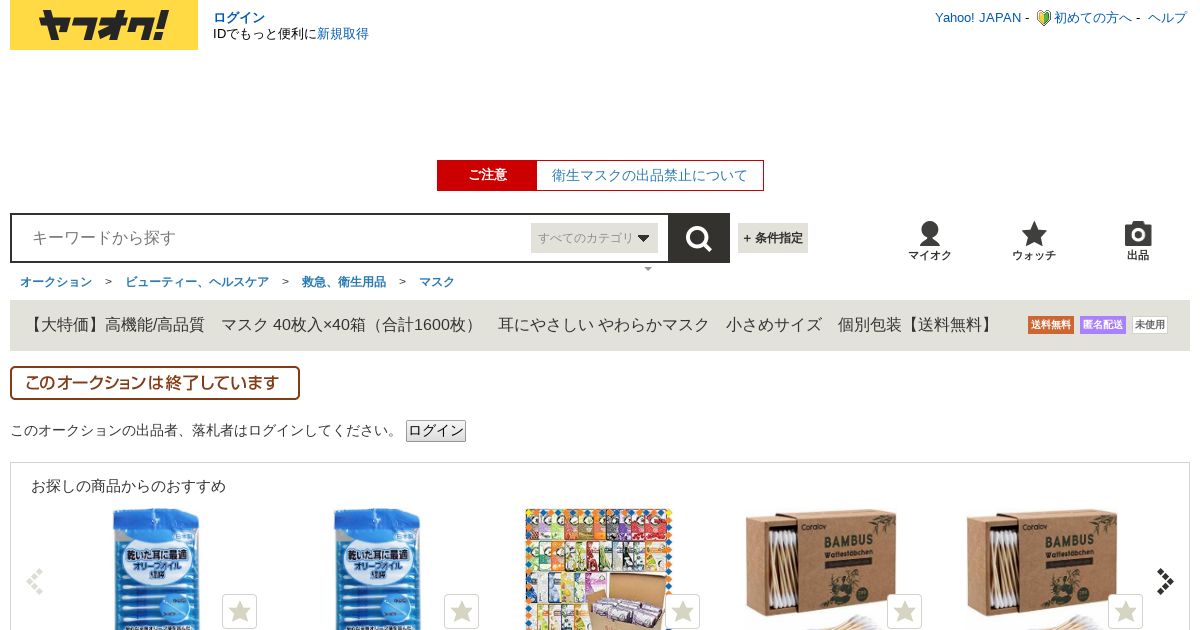Click the Yahoo Auctions logo
This screenshot has height=630, width=1200.
click(x=104, y=25)
